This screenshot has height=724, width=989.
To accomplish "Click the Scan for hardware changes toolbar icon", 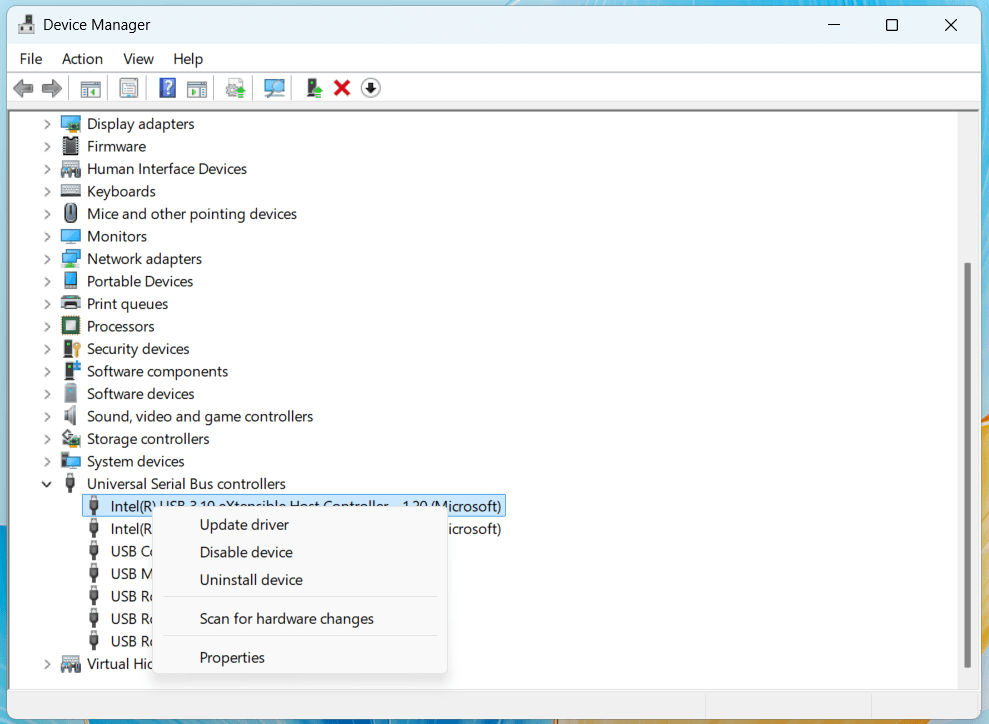I will pyautogui.click(x=274, y=88).
